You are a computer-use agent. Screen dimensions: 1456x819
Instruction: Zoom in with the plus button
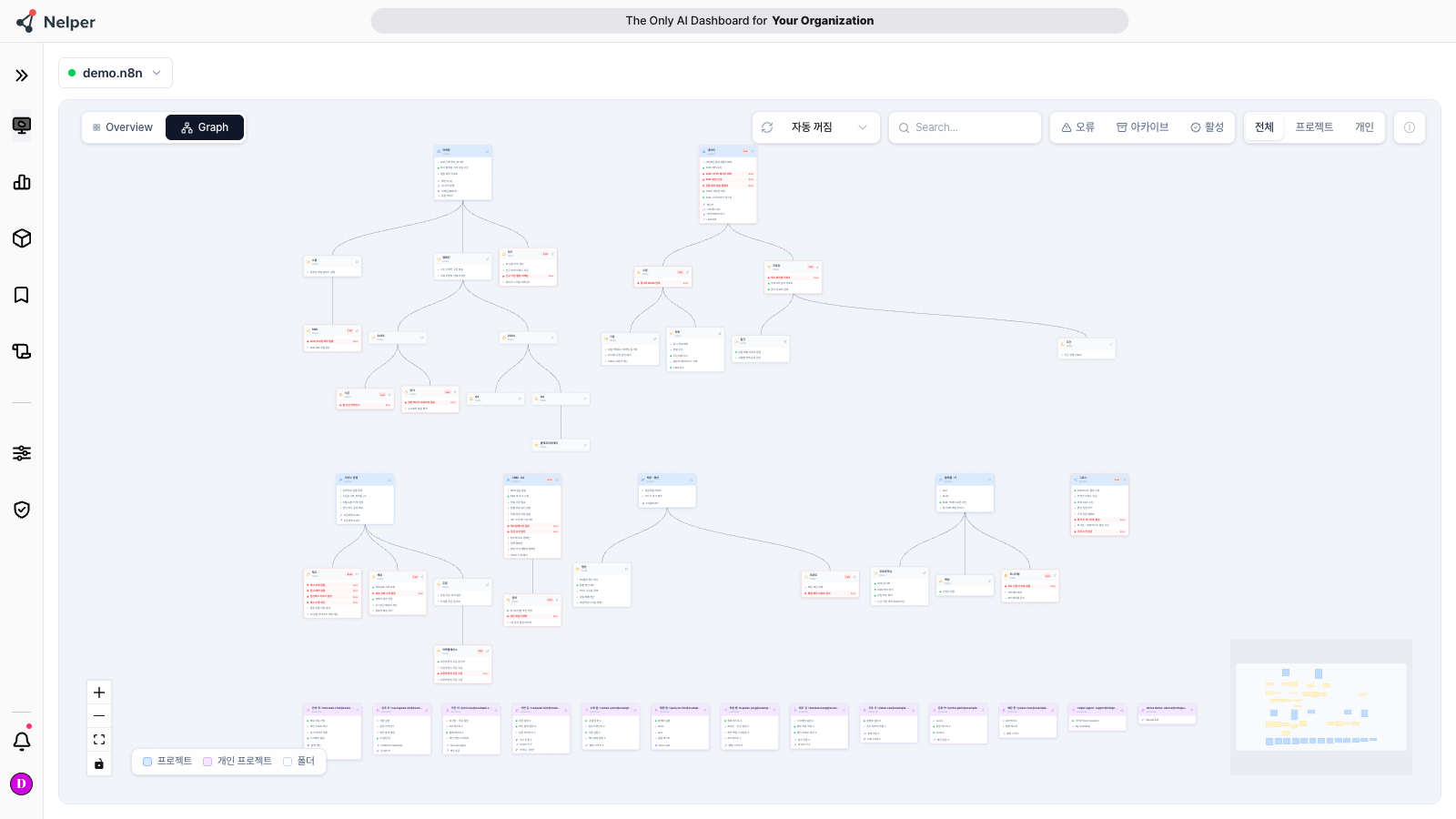(x=99, y=693)
